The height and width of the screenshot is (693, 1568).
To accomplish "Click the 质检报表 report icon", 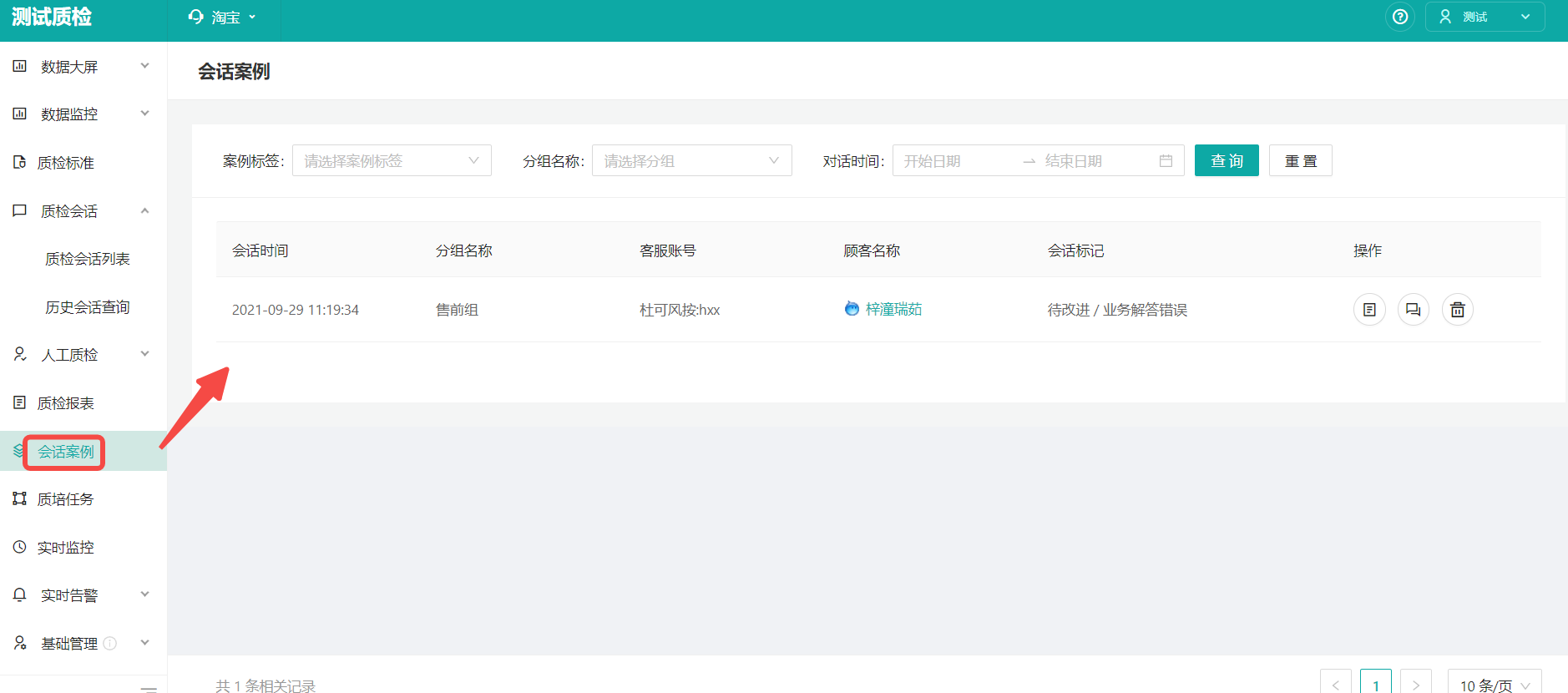I will [20, 402].
